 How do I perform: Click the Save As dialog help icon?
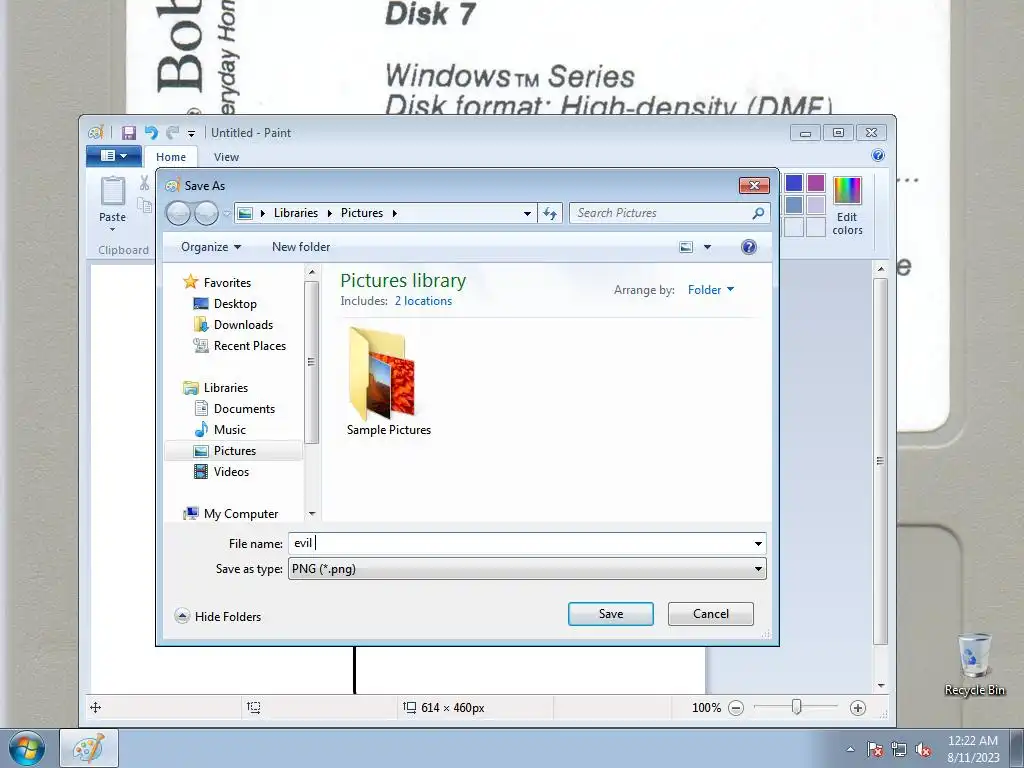pos(749,247)
